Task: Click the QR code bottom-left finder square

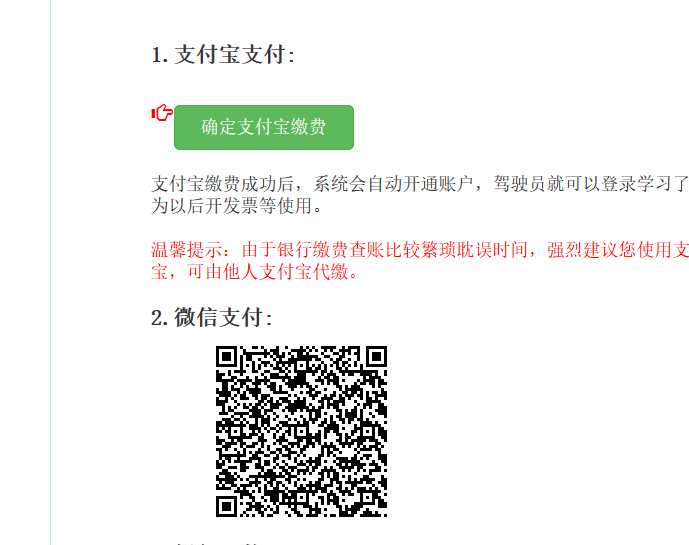Action: (226, 506)
